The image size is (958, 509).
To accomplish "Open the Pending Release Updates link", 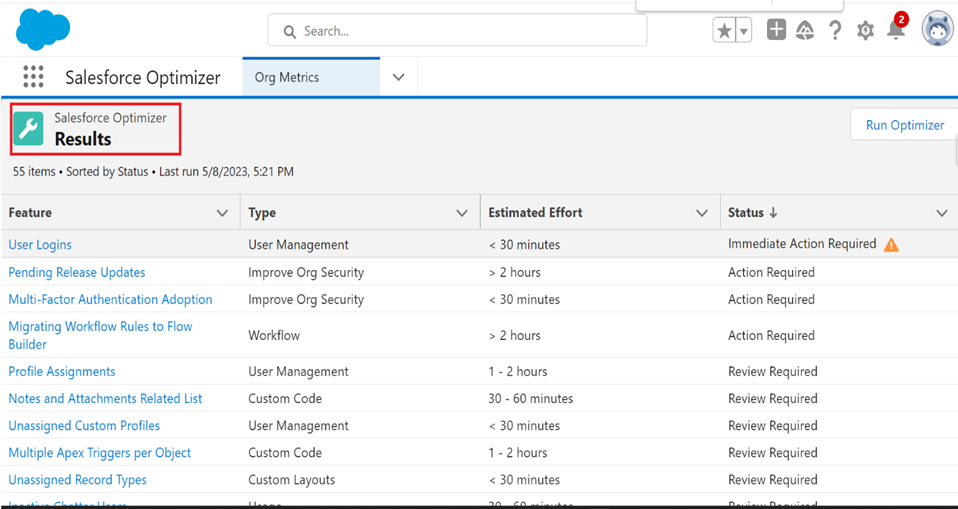I will click(x=76, y=272).
